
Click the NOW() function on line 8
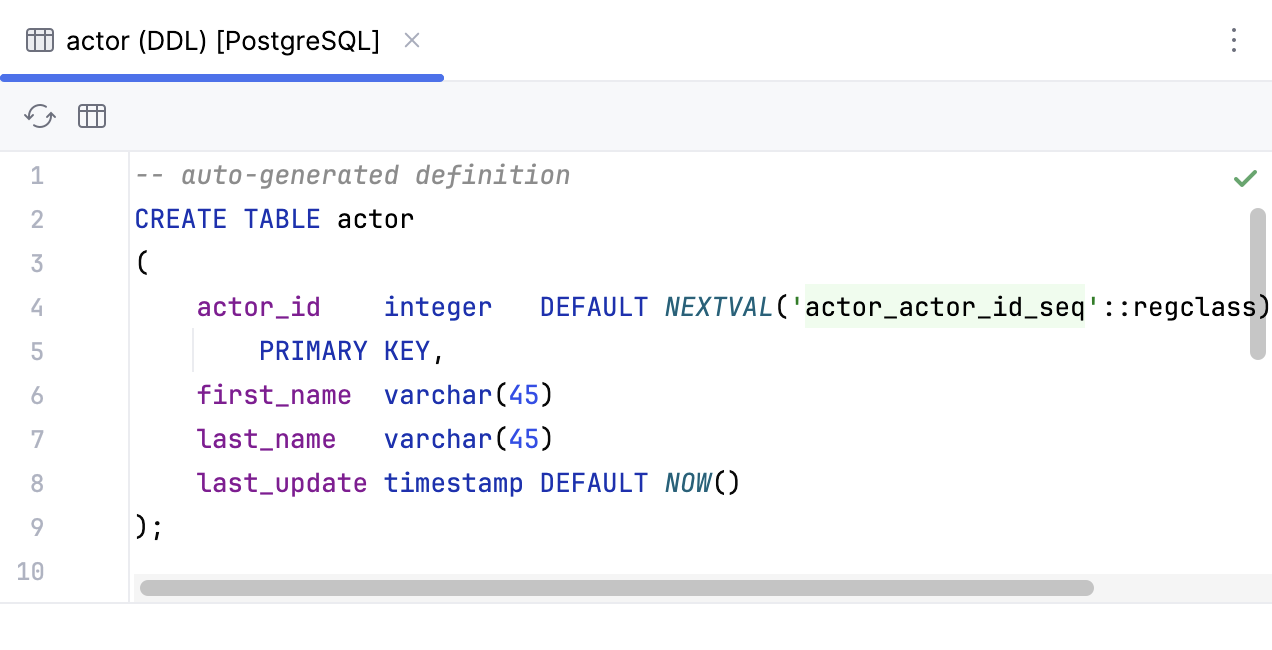[703, 483]
